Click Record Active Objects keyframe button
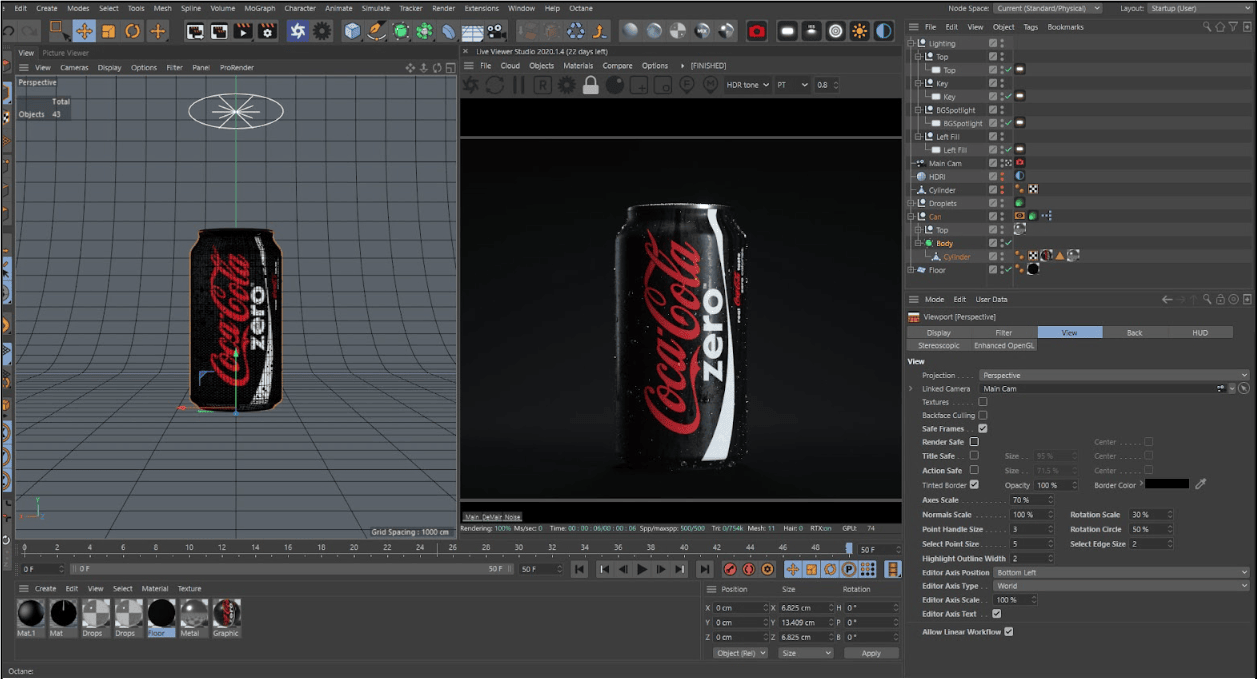The image size is (1257, 679). pyautogui.click(x=729, y=569)
